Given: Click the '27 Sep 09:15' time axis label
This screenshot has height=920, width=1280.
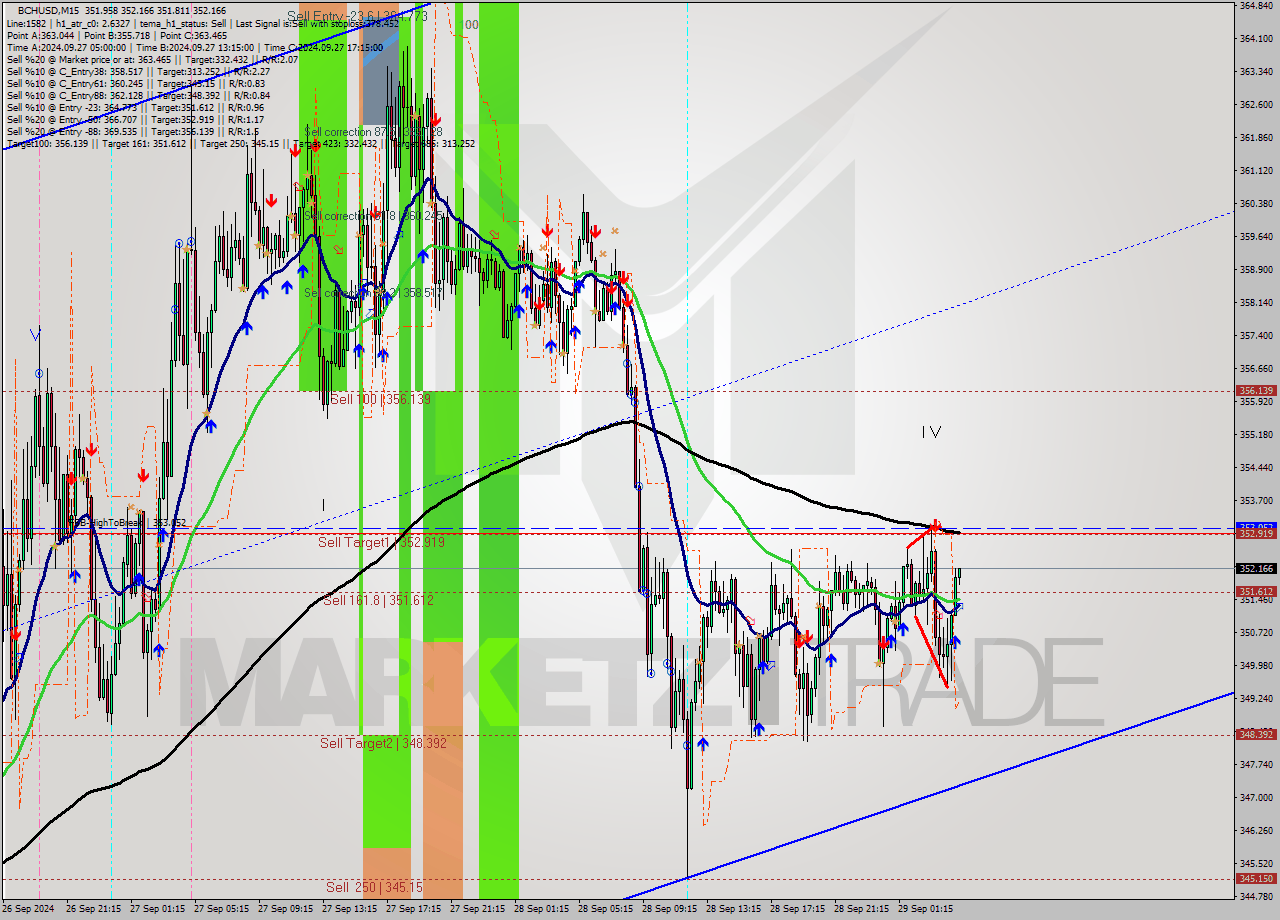Looking at the screenshot, I should click(286, 909).
